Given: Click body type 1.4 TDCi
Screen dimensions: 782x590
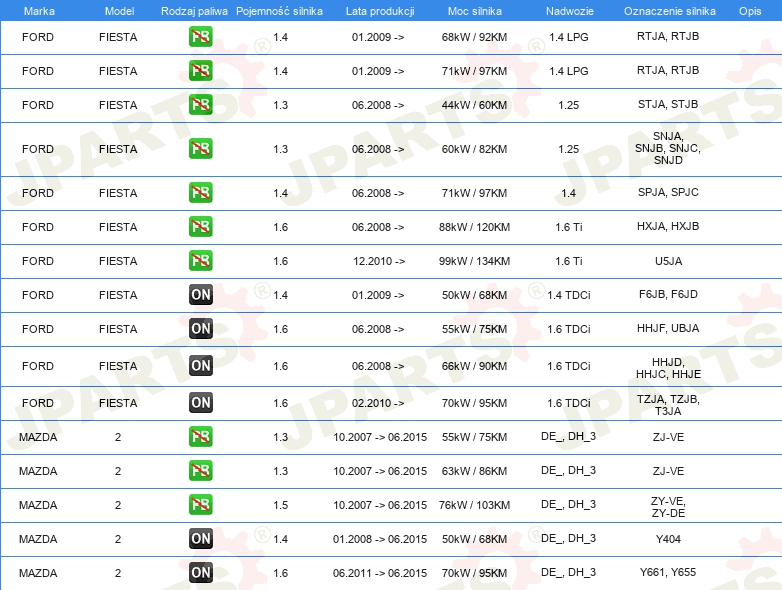Looking at the screenshot, I should tap(569, 295).
